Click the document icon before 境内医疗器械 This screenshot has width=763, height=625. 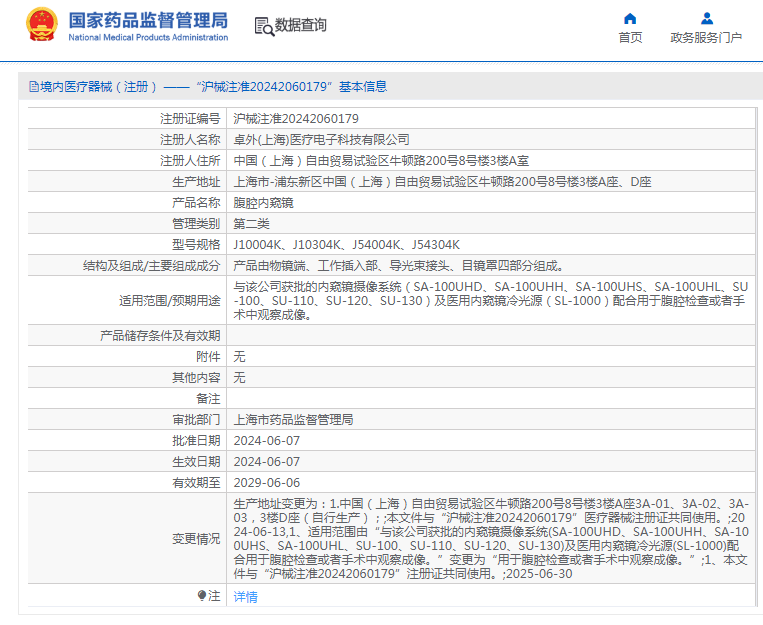[x=34, y=87]
